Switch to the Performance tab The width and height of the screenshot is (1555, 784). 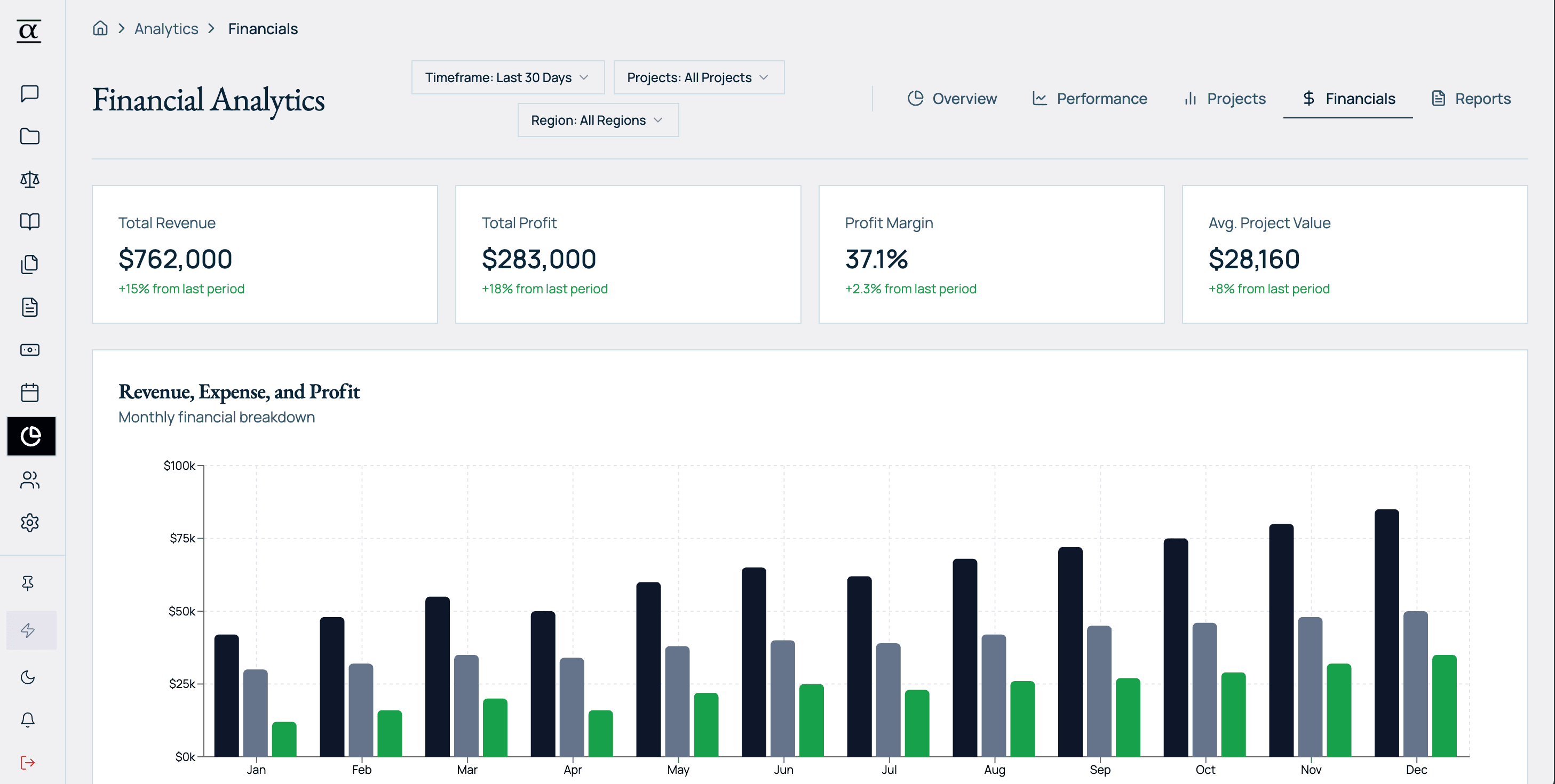tap(1090, 98)
